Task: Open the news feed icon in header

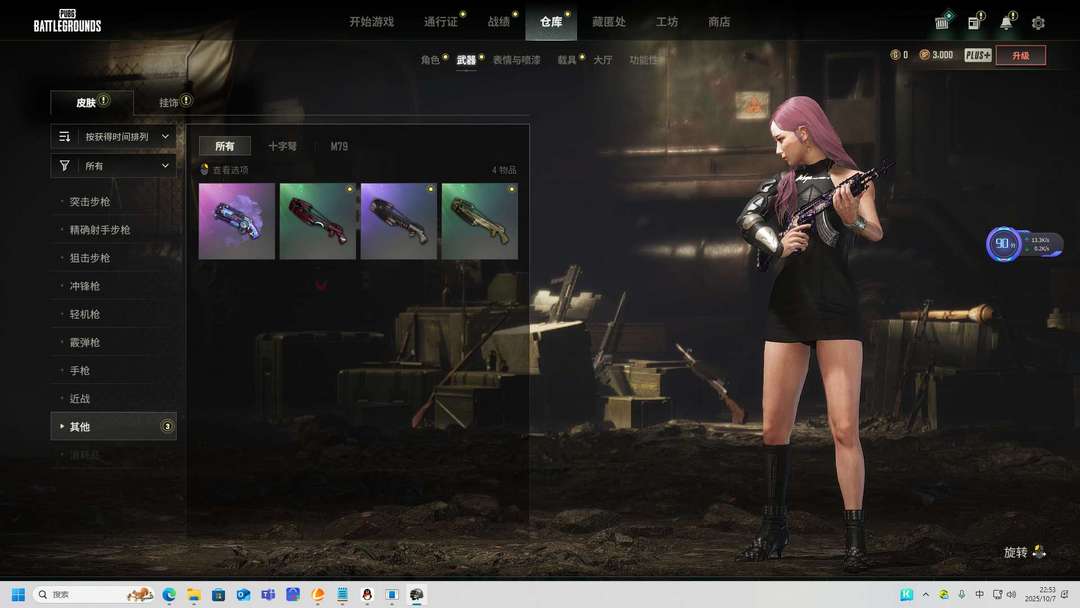Action: click(974, 22)
